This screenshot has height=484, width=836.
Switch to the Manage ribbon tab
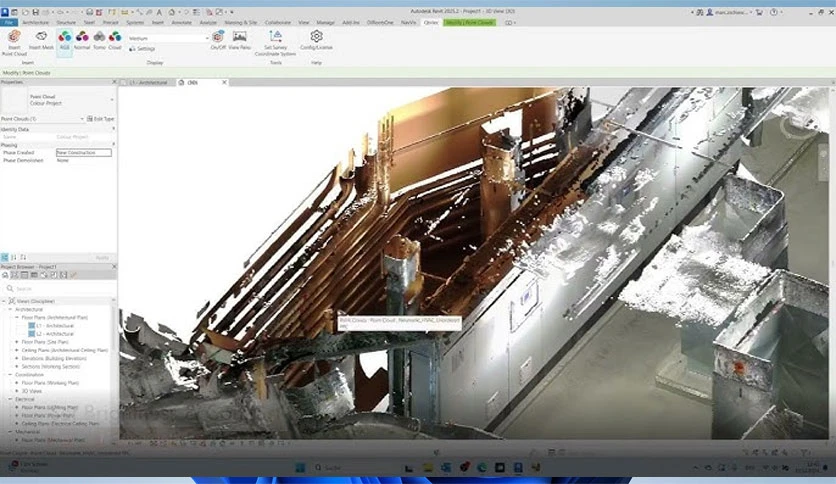point(325,22)
